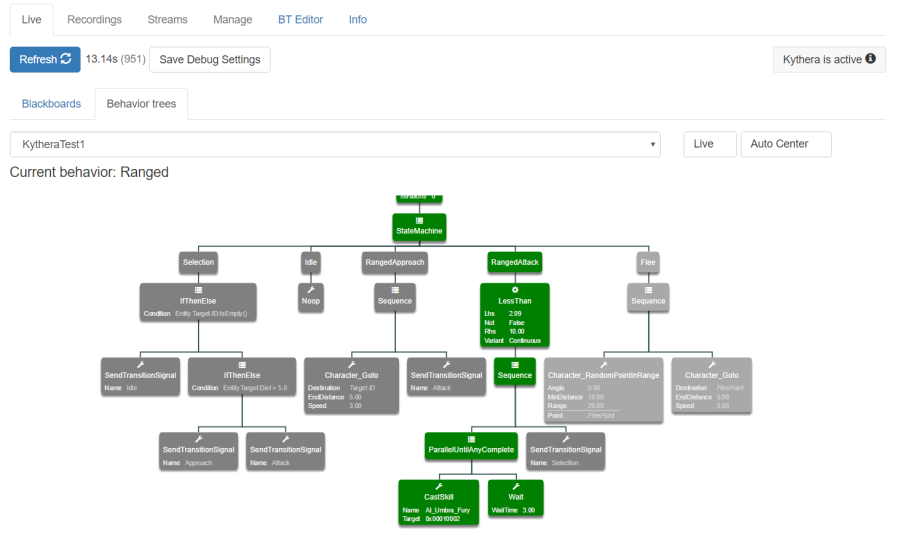Click the wrench icon on the CastSkill node
Screen dimensions: 900x534
point(438,486)
